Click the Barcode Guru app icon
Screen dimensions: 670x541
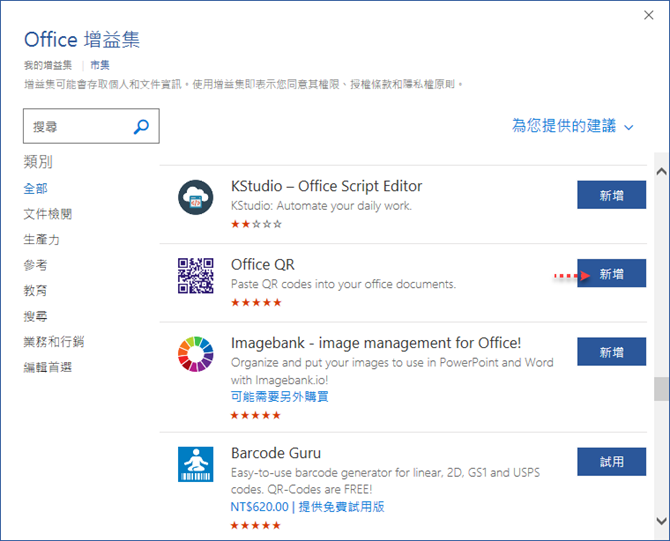click(196, 464)
